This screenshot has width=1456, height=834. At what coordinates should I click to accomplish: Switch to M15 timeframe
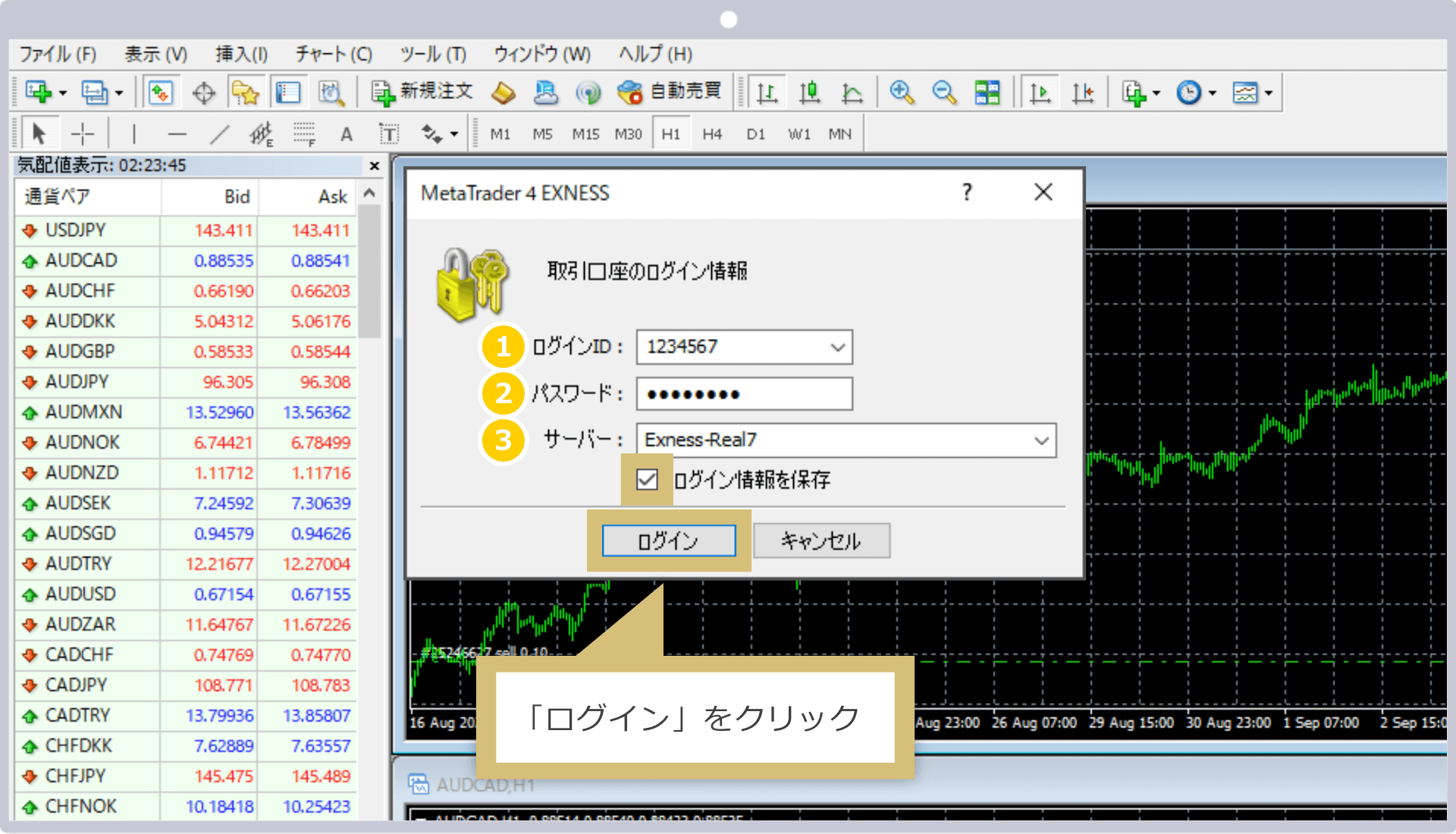tap(585, 134)
